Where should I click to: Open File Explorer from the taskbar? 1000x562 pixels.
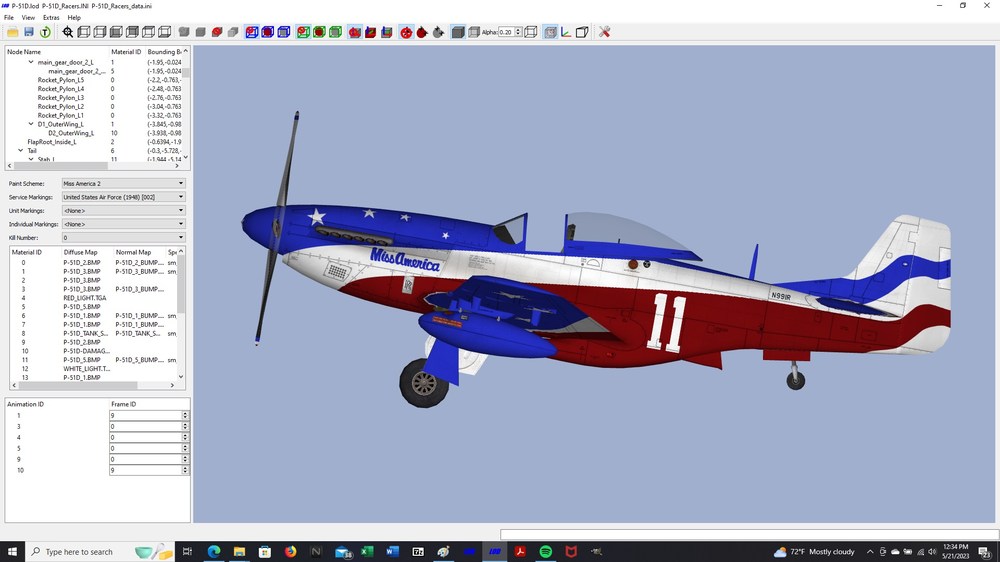tap(239, 551)
